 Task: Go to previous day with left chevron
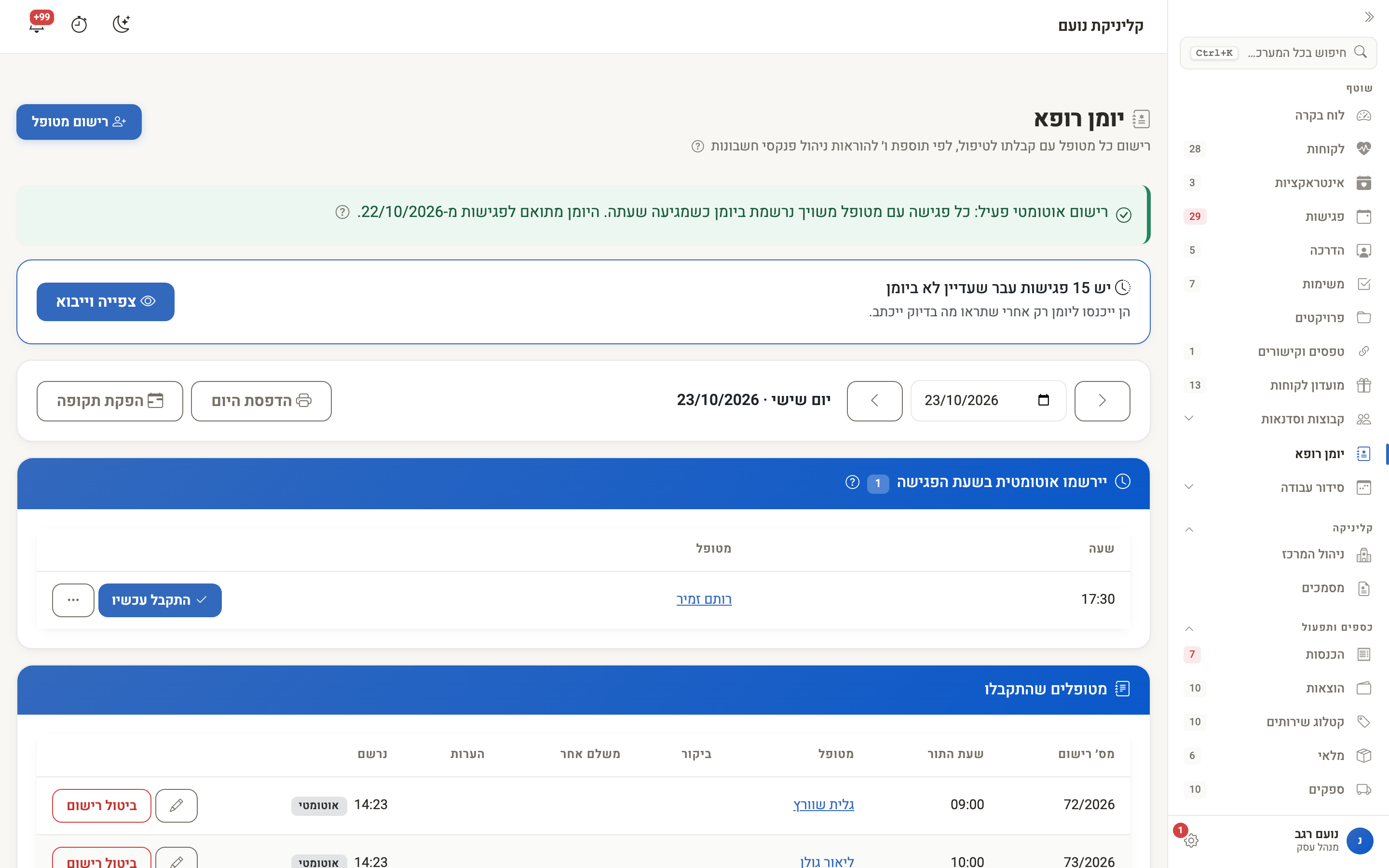click(875, 401)
